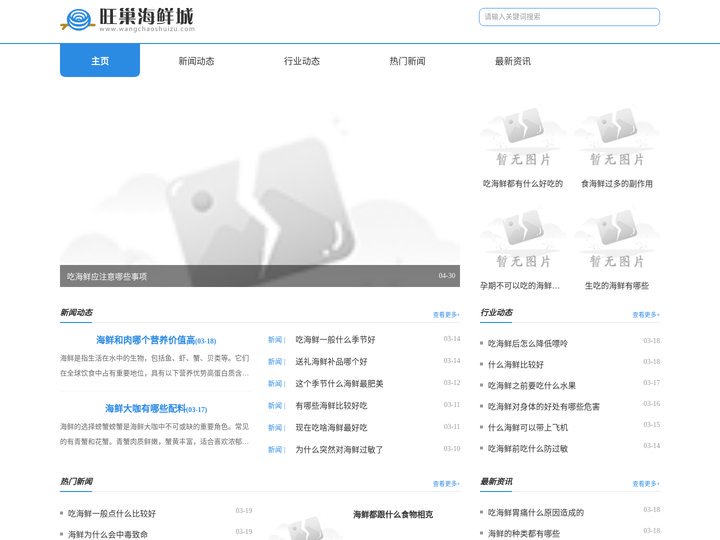Open news item 送礼海鲜补品哪个好
720x540 pixels.
331,362
